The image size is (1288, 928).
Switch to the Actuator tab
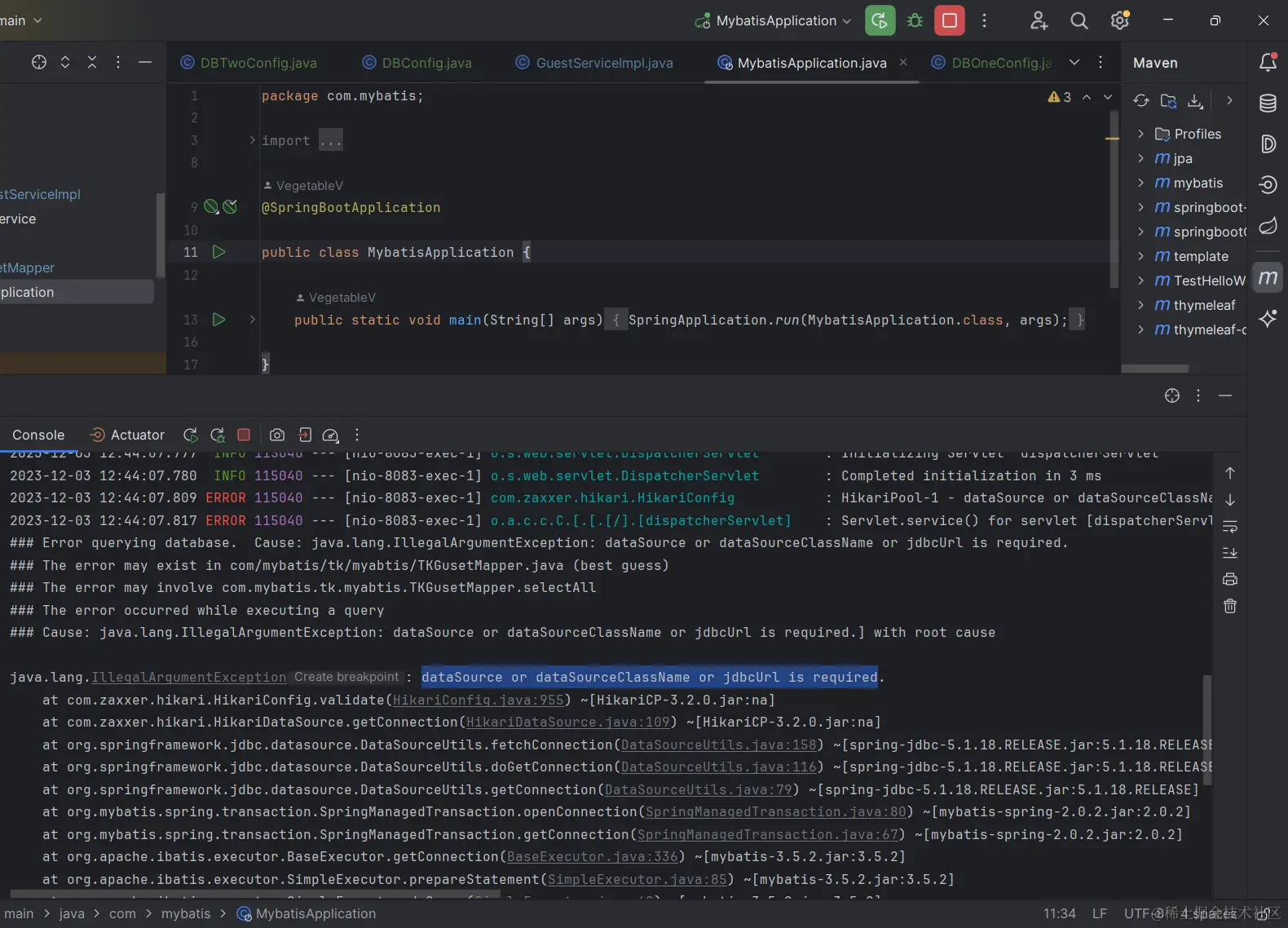pyautogui.click(x=127, y=435)
